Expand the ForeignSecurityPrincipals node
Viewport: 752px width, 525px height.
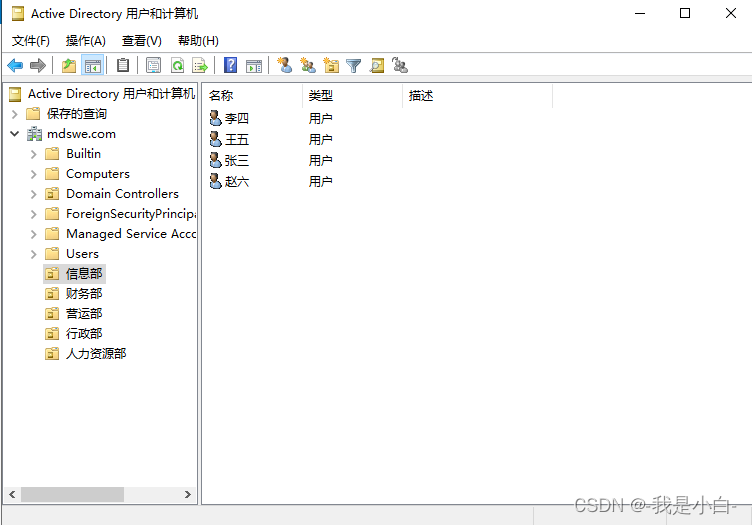point(34,214)
